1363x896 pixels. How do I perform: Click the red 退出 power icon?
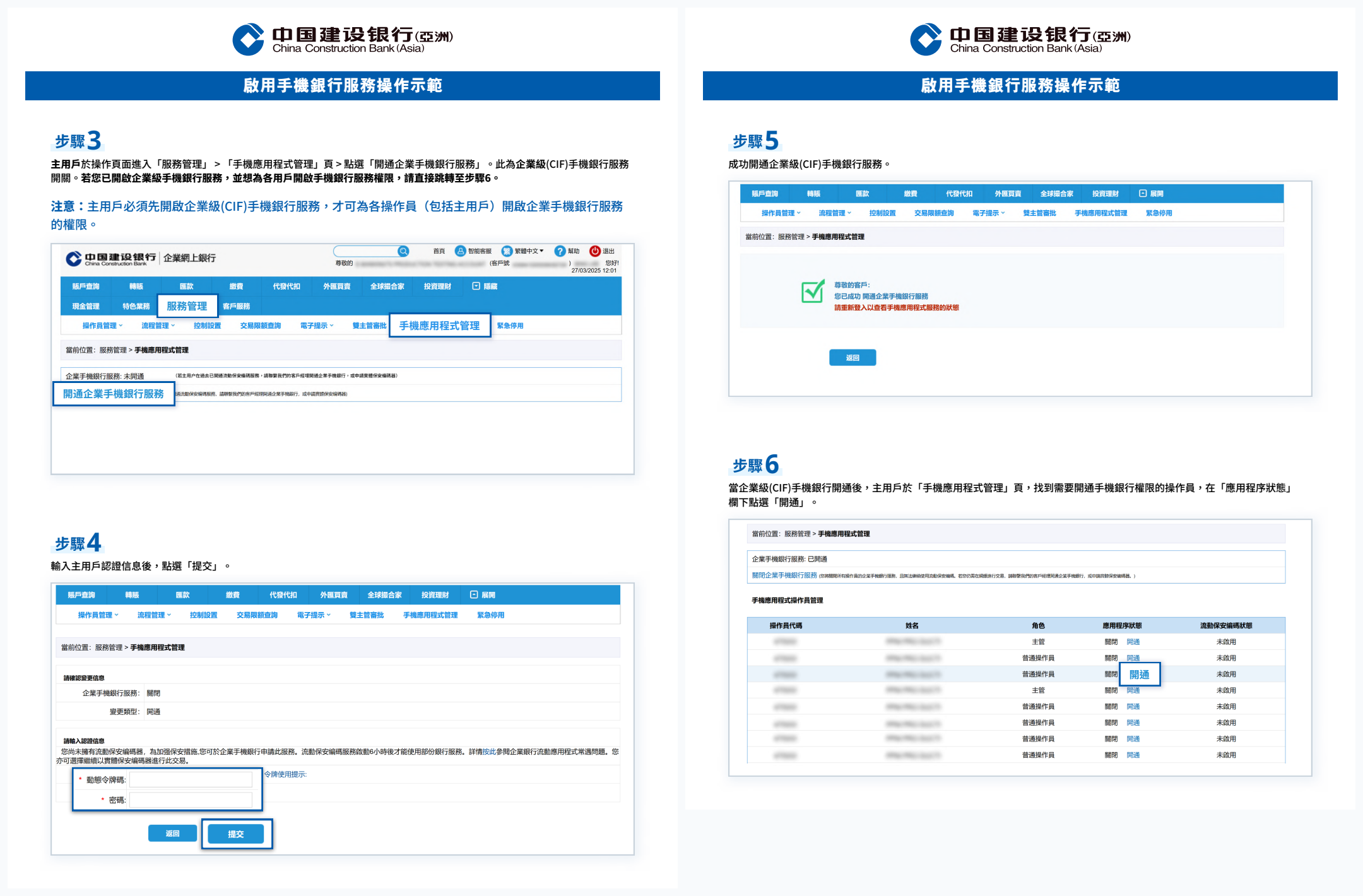(x=594, y=251)
